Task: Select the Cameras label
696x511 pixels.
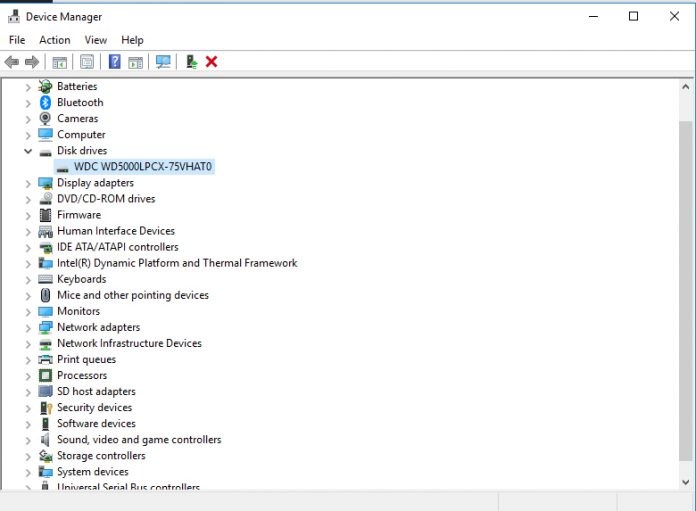Action: (78, 119)
